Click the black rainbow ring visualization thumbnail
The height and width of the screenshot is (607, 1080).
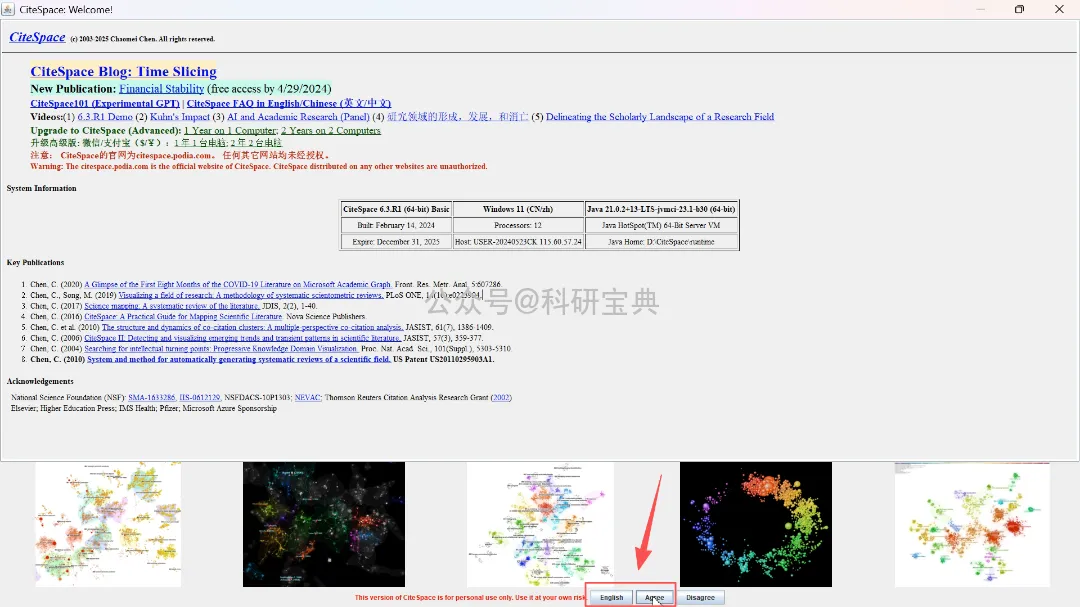tap(756, 524)
